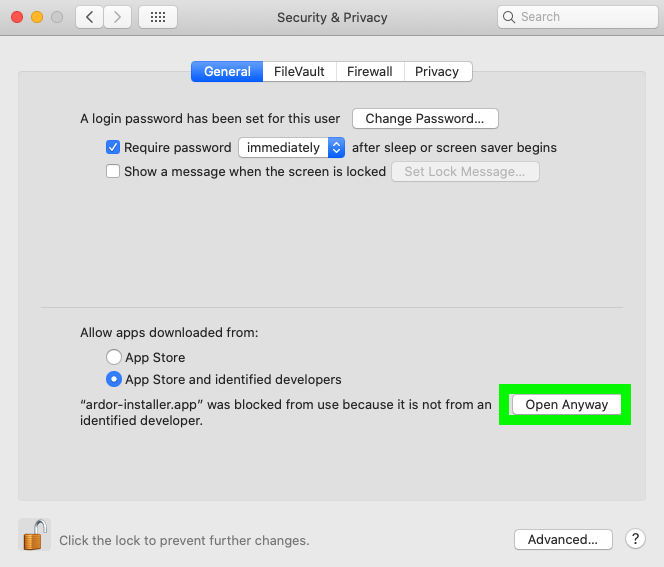Click the Change Password button

(425, 118)
